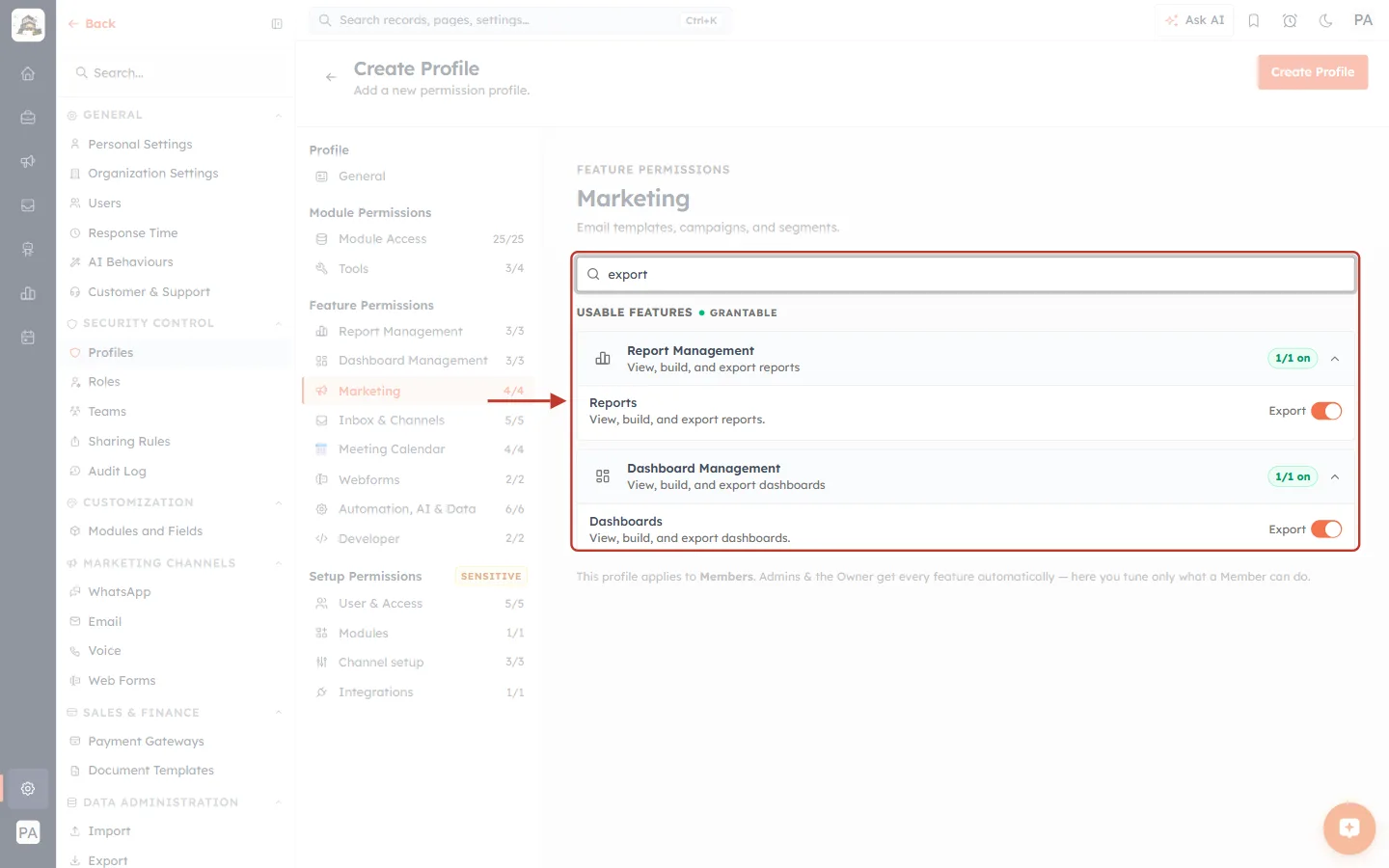The image size is (1389, 868).
Task: Select Automation, AI & Data tab
Action: (x=418, y=509)
